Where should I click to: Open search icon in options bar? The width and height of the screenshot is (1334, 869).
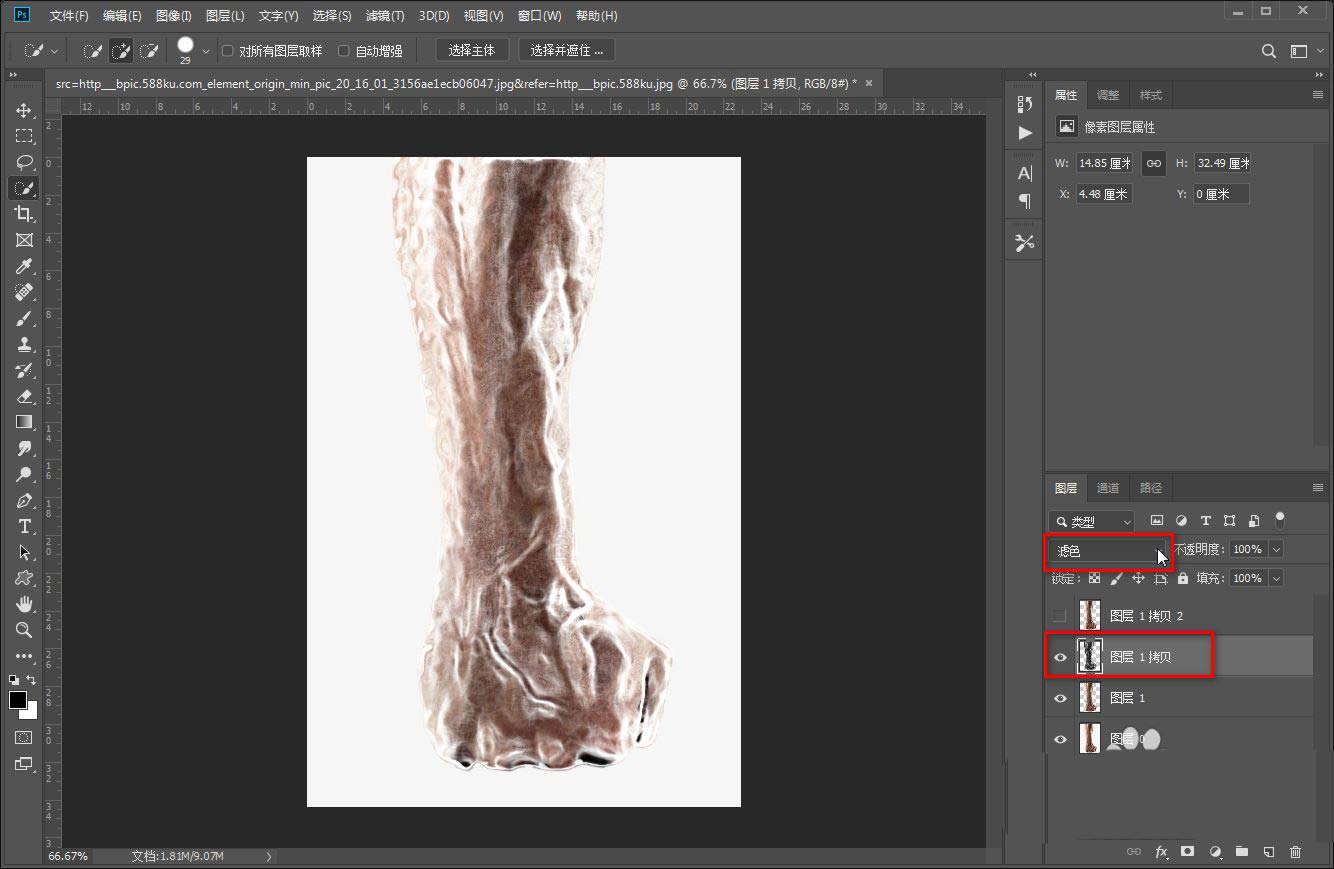point(1268,51)
